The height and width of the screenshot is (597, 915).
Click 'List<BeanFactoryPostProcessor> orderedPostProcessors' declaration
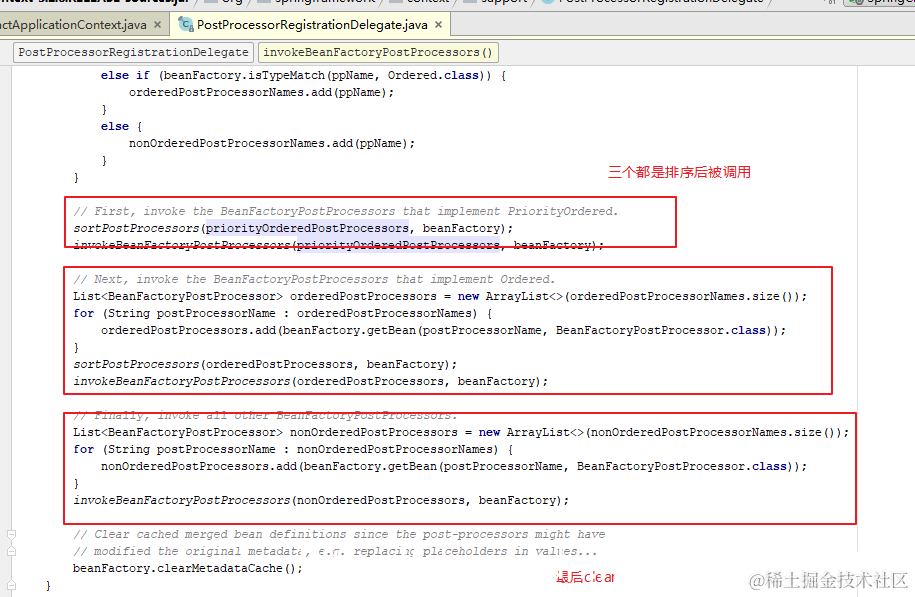click(x=440, y=296)
